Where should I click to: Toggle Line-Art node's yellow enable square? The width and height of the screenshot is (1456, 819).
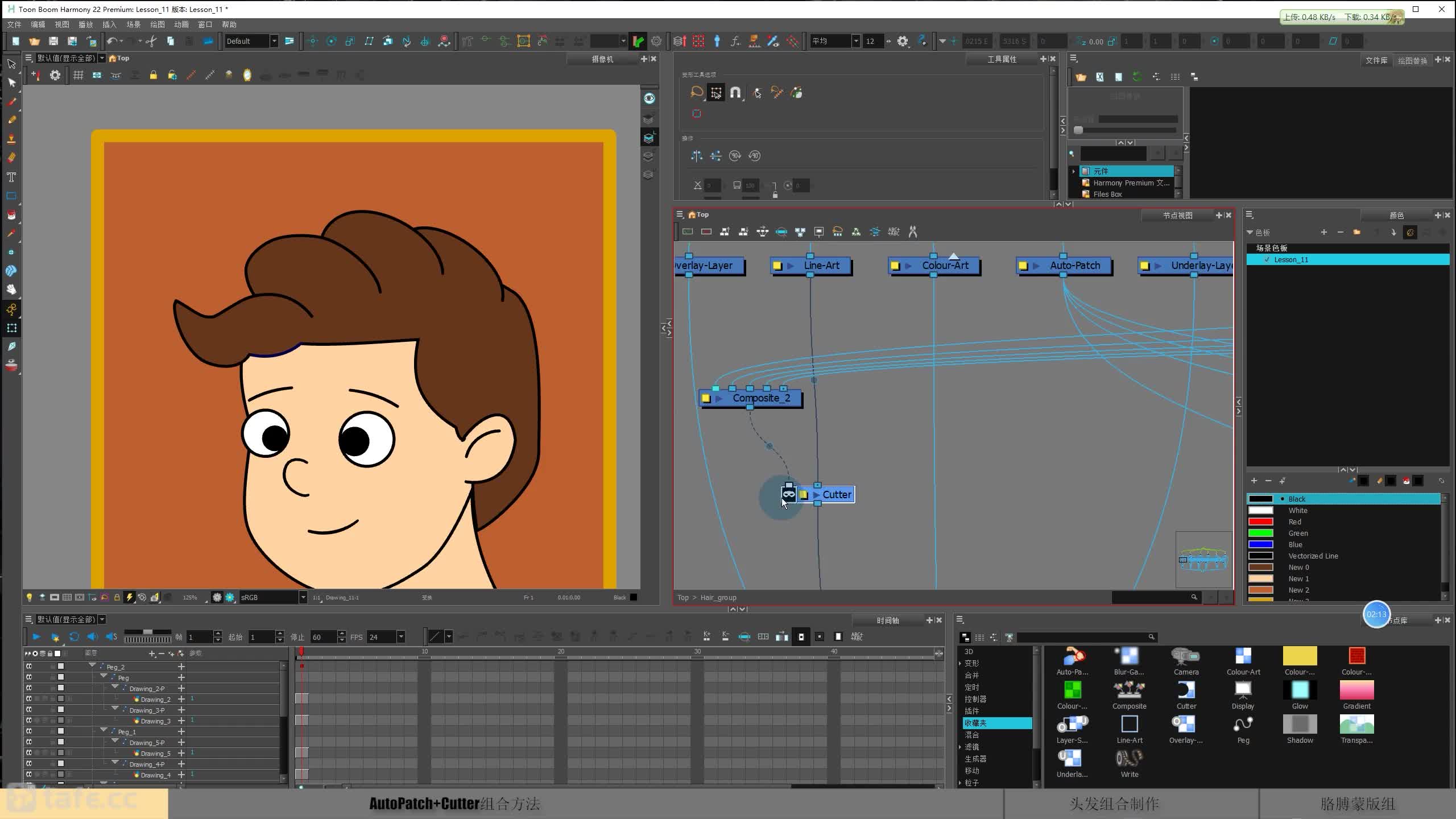pos(777,266)
